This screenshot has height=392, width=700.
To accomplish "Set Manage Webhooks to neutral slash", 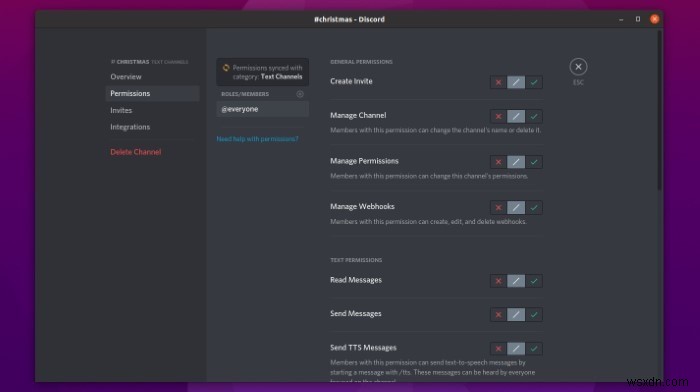I will click(516, 208).
